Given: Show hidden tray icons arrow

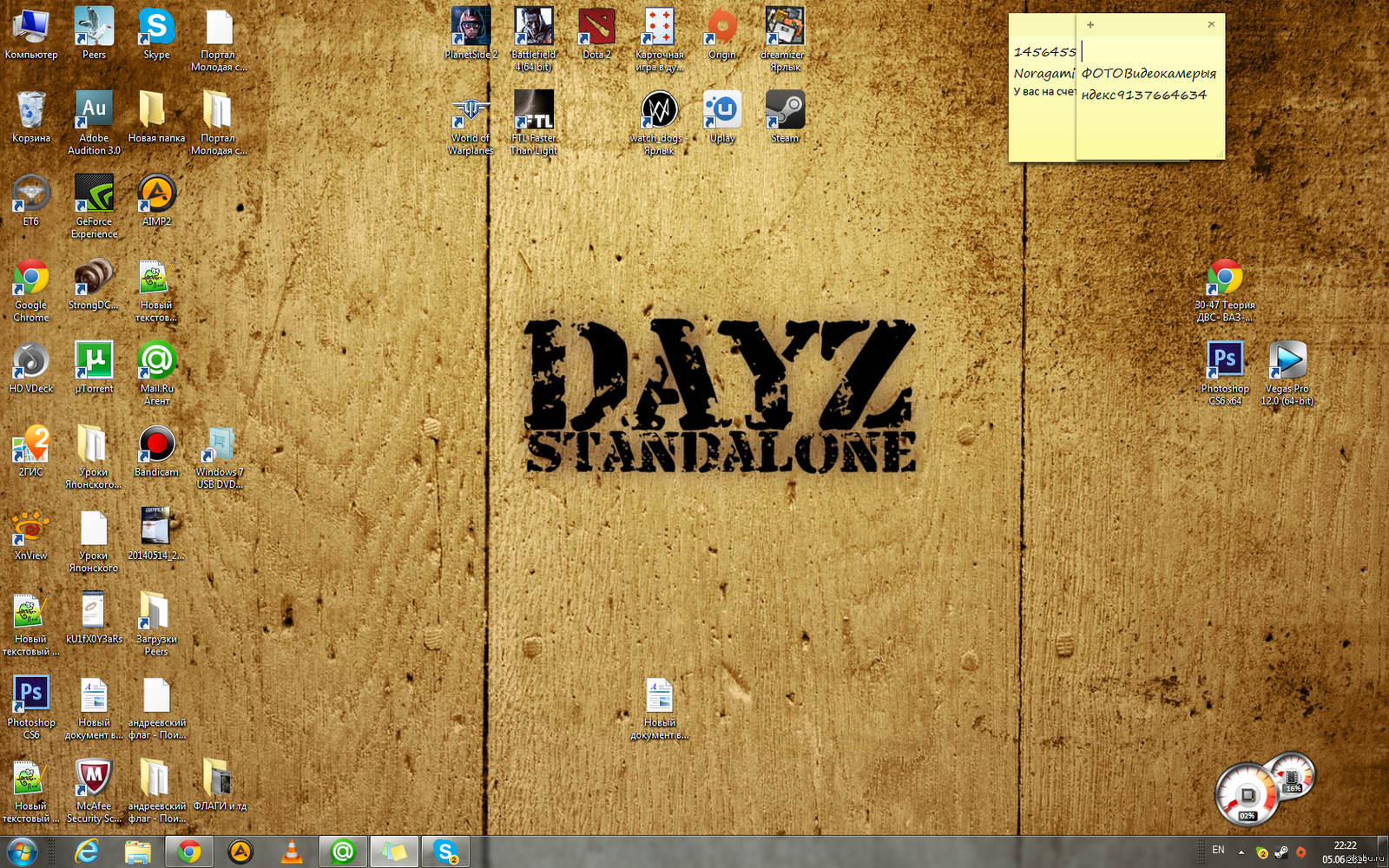Looking at the screenshot, I should click(1241, 852).
